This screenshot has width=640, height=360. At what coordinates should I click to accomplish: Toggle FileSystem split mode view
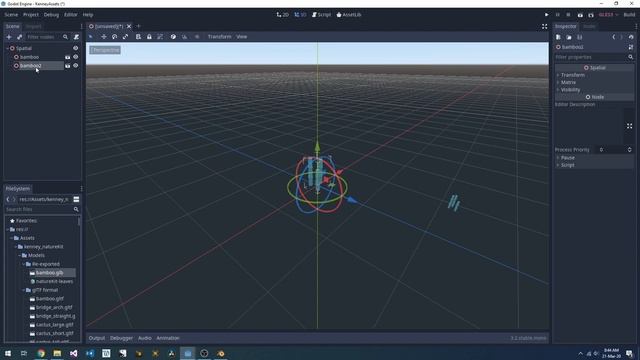pyautogui.click(x=76, y=200)
